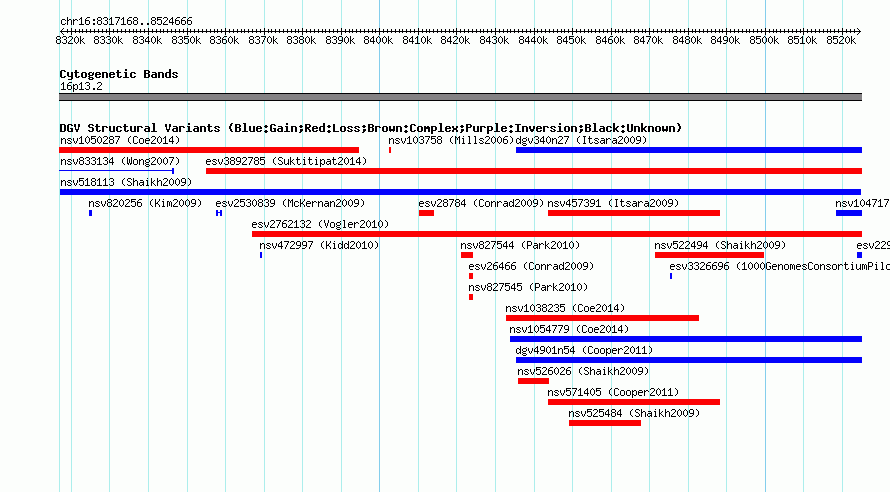Click the 8400k ruler tick label
The image size is (890, 492).
pos(378,40)
